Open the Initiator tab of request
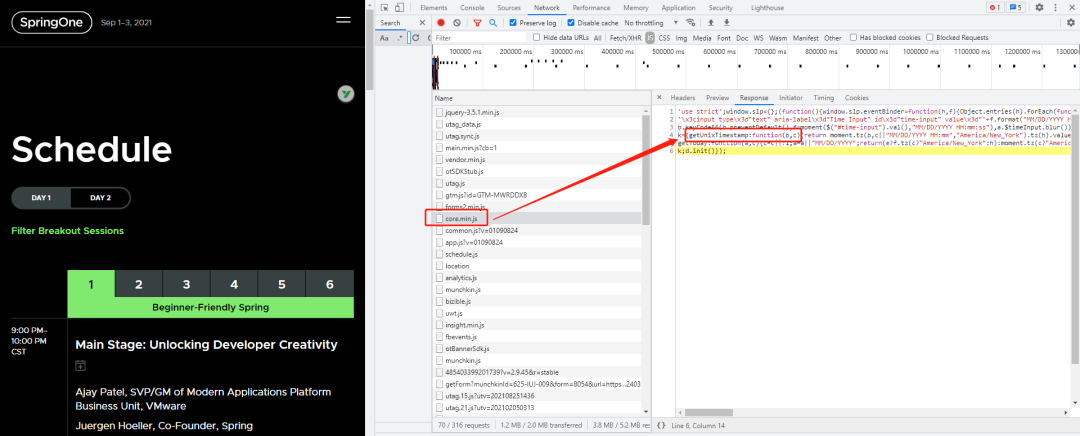The width and height of the screenshot is (1080, 436). (x=791, y=98)
